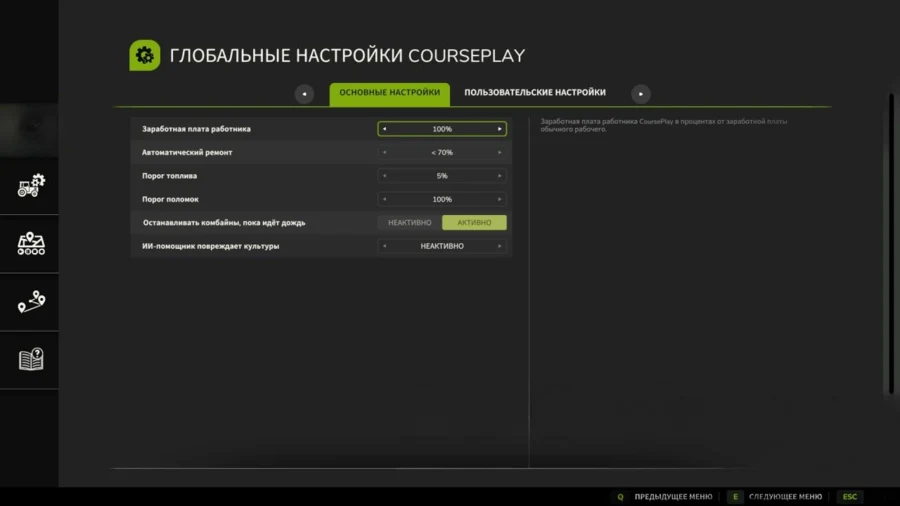Set rain combine stop to АКТИВНО

click(474, 222)
